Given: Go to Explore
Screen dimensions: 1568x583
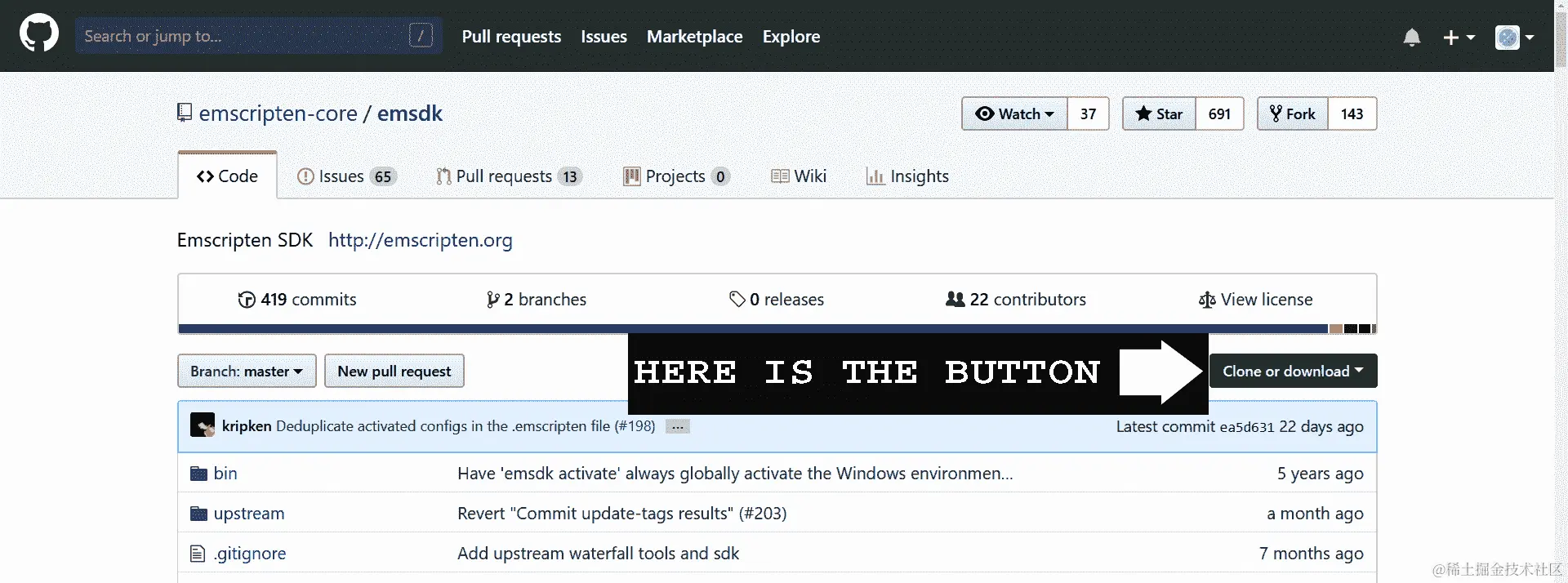Looking at the screenshot, I should coord(791,37).
